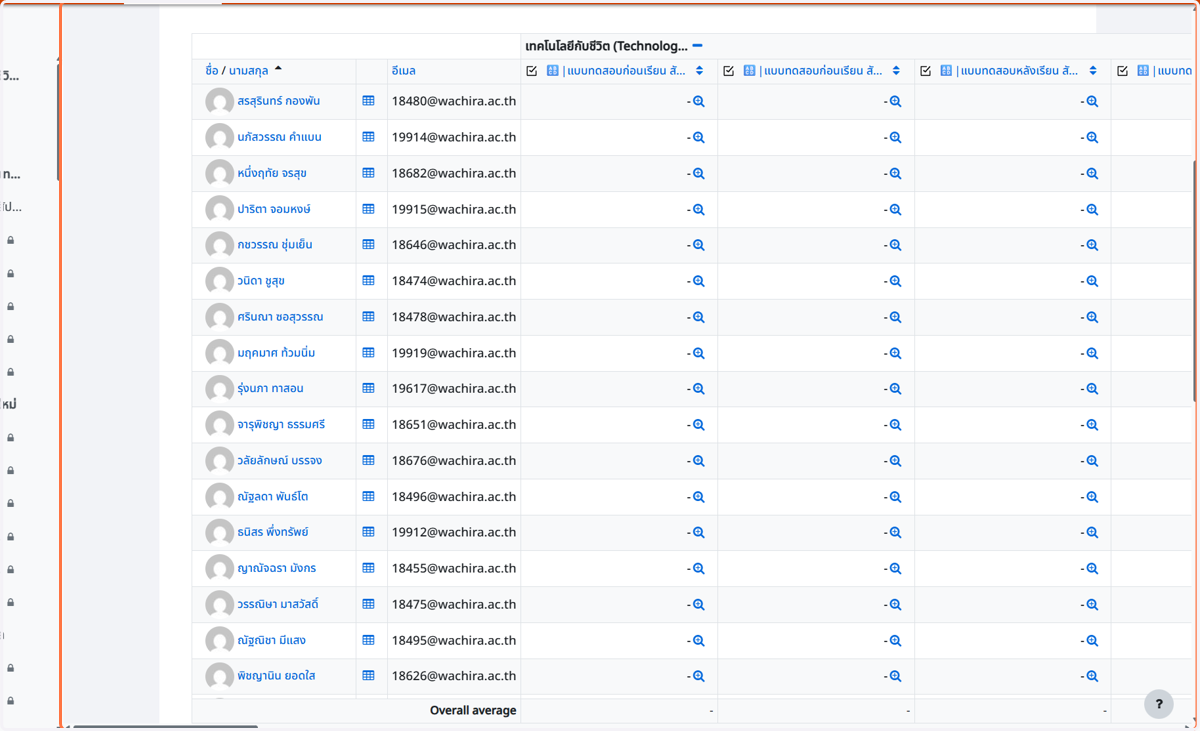Open profile of ศรินณา ชอสุวรรณ
The image size is (1200, 731).
pyautogui.click(x=281, y=317)
